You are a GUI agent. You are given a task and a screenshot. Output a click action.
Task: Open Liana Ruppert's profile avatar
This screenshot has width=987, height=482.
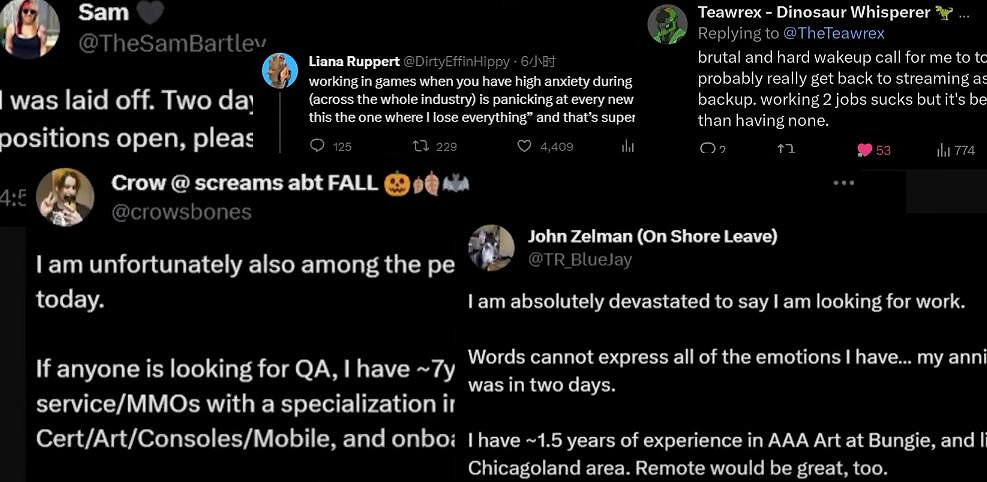click(x=280, y=70)
